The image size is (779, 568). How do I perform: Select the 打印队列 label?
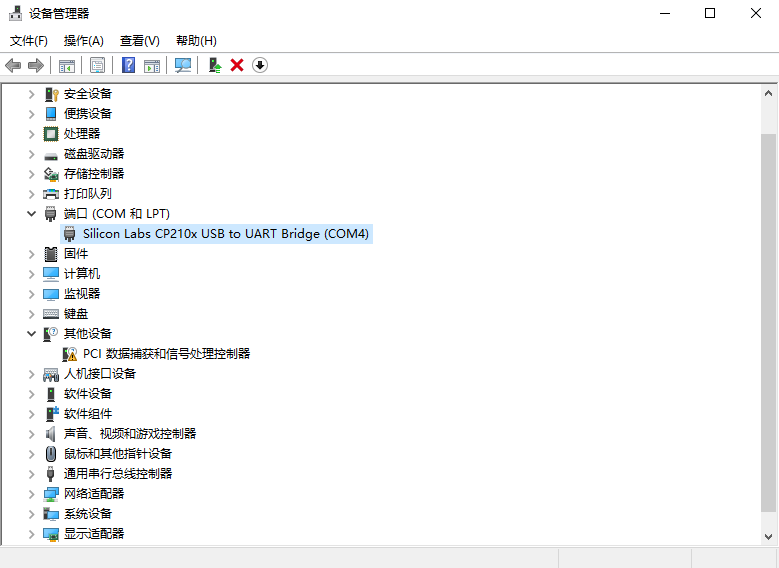(x=88, y=194)
